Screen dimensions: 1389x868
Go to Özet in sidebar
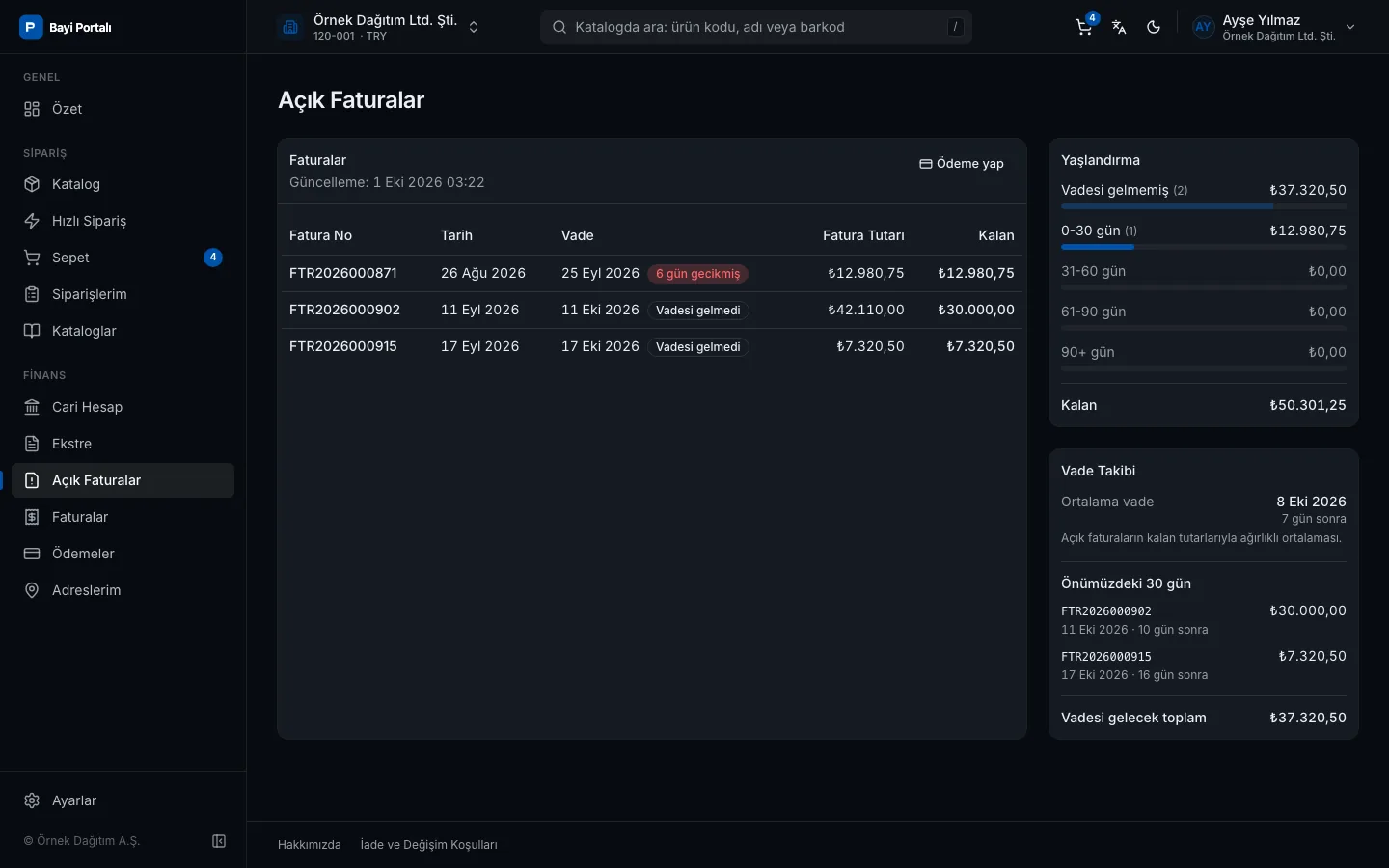point(123,109)
